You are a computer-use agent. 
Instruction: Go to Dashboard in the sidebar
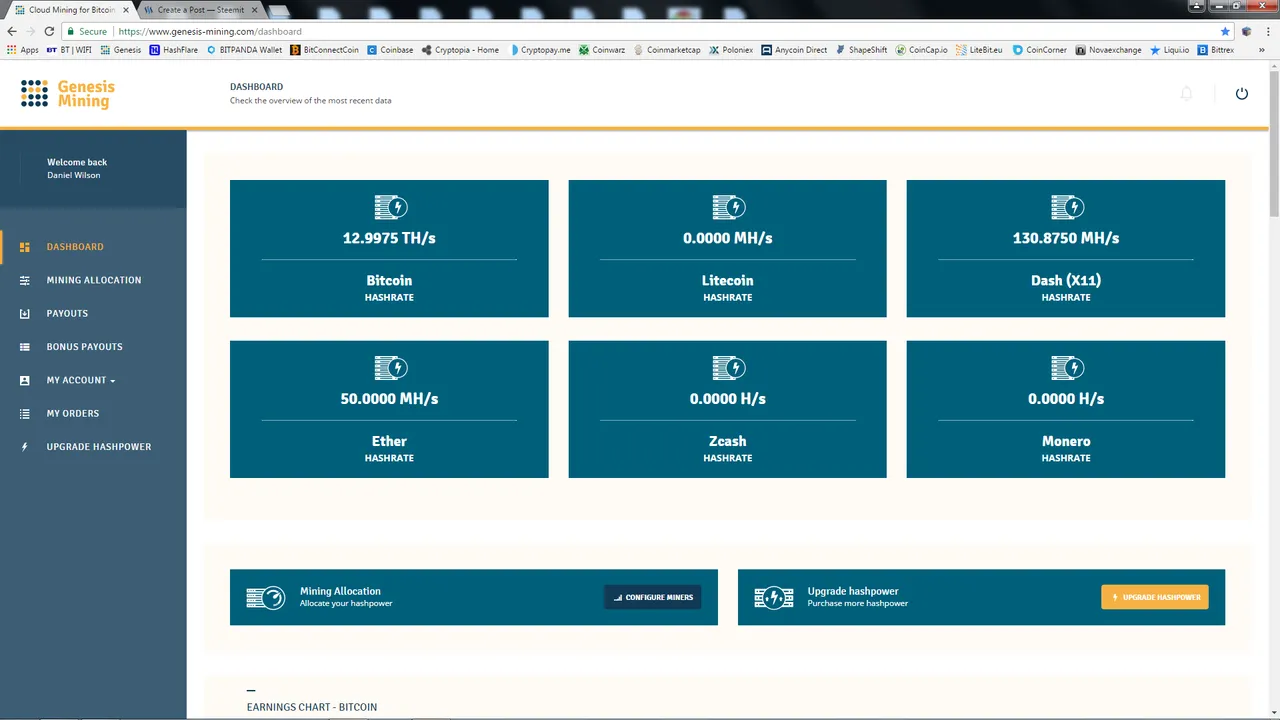75,247
